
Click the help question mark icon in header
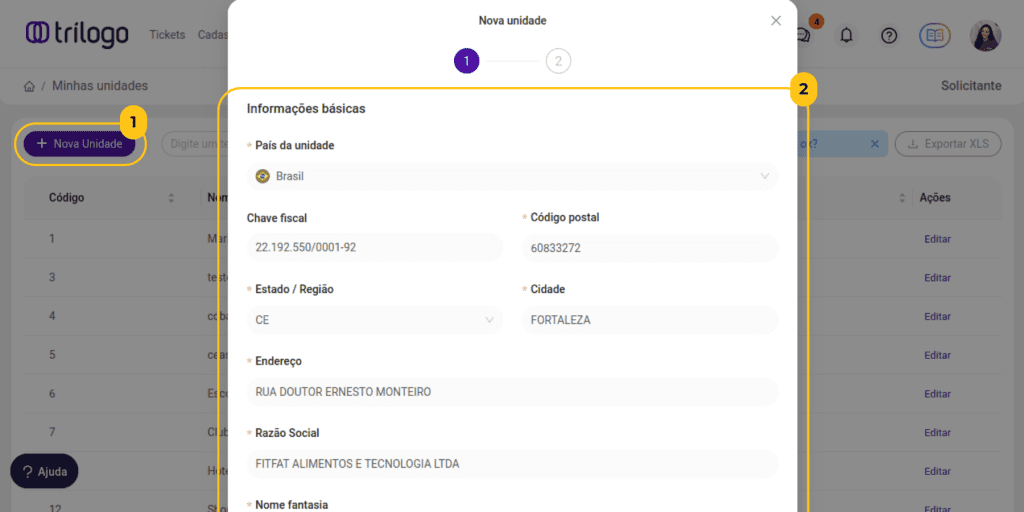pos(889,35)
